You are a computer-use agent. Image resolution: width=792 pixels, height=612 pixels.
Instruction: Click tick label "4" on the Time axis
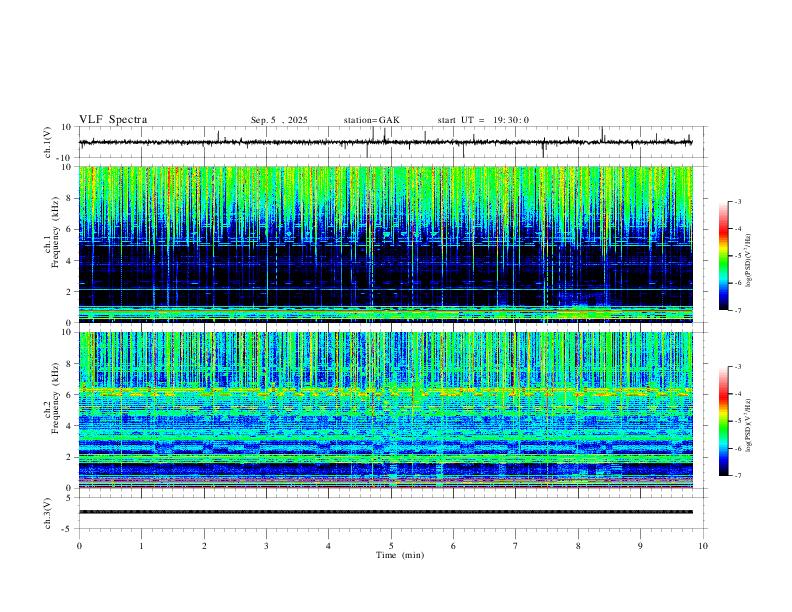pyautogui.click(x=329, y=546)
